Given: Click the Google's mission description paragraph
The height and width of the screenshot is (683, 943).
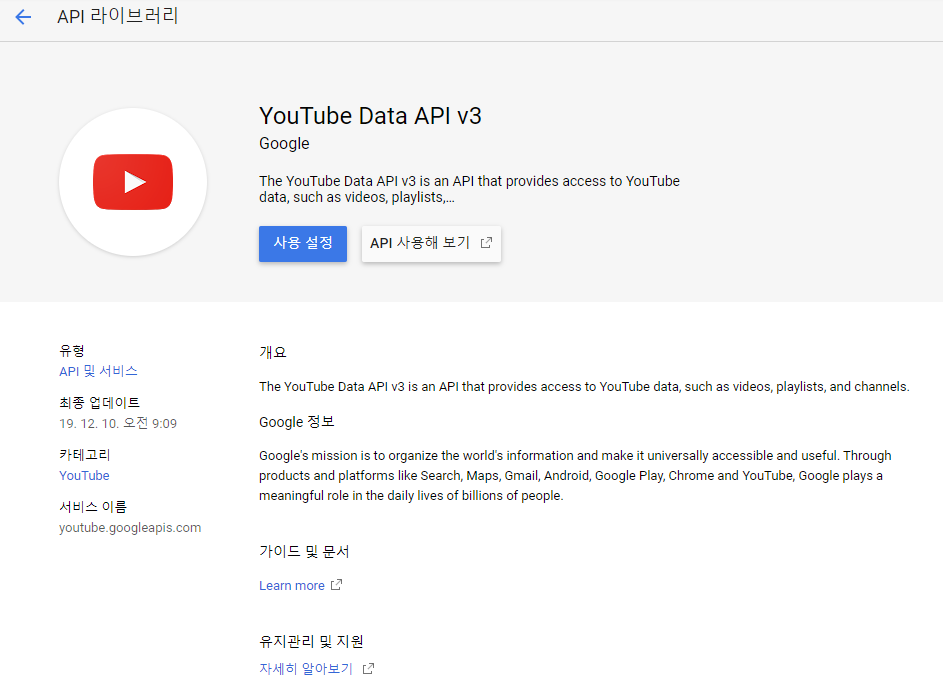Looking at the screenshot, I should click(x=575, y=476).
